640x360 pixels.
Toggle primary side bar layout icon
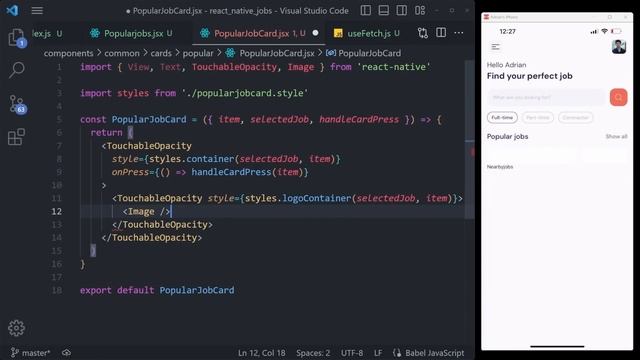(366, 10)
